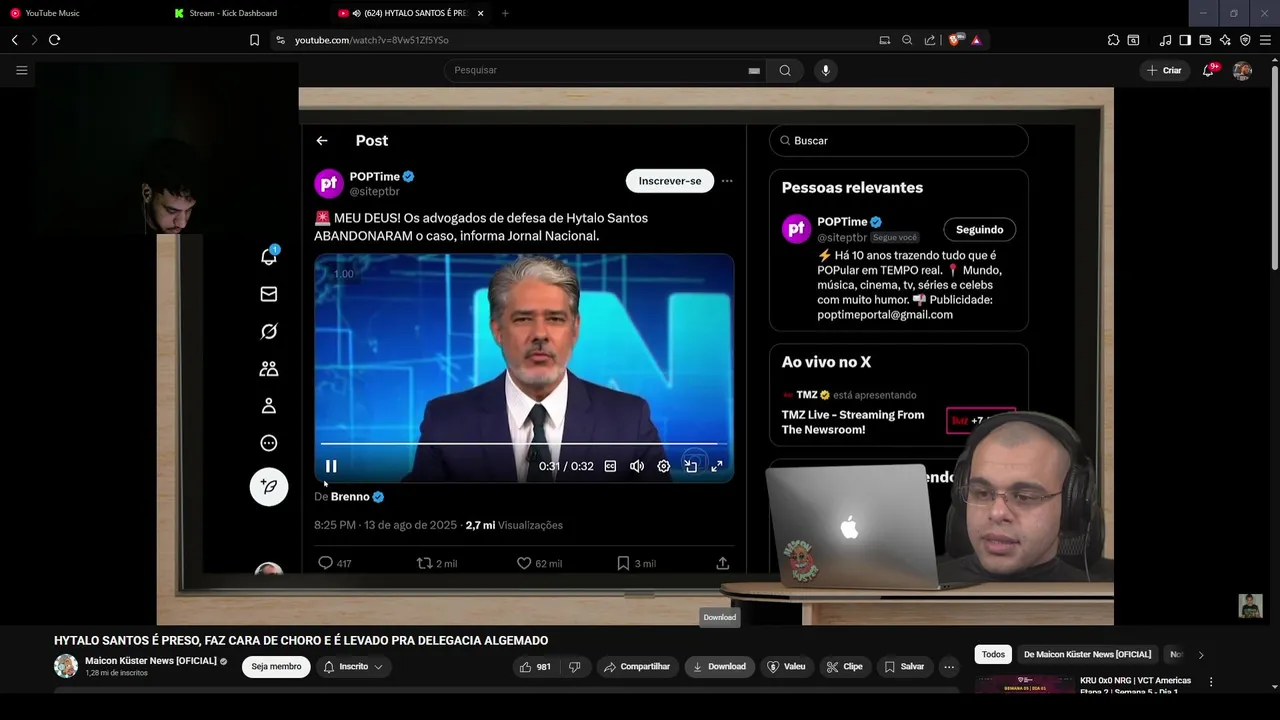This screenshot has width=1280, height=720.
Task: Click the Salvar save button
Action: tap(905, 667)
